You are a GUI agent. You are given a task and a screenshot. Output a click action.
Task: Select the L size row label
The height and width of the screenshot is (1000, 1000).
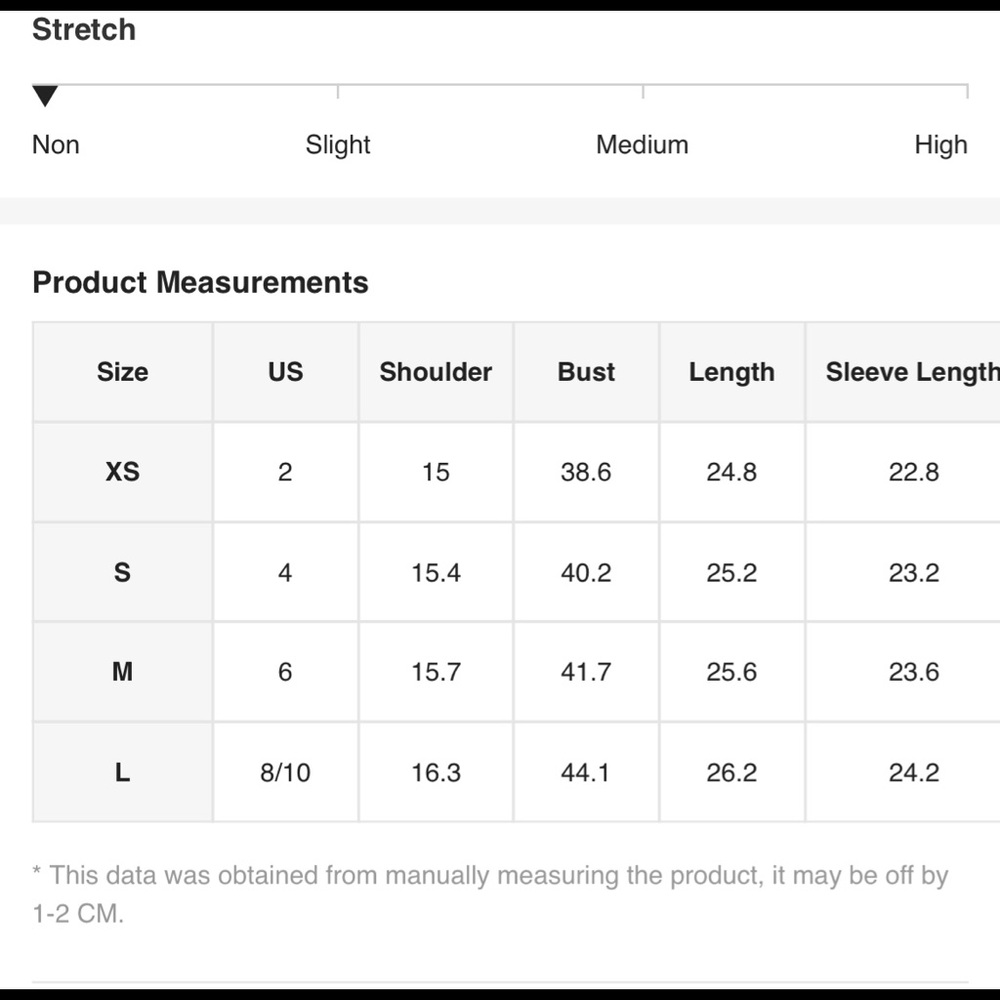tap(122, 772)
